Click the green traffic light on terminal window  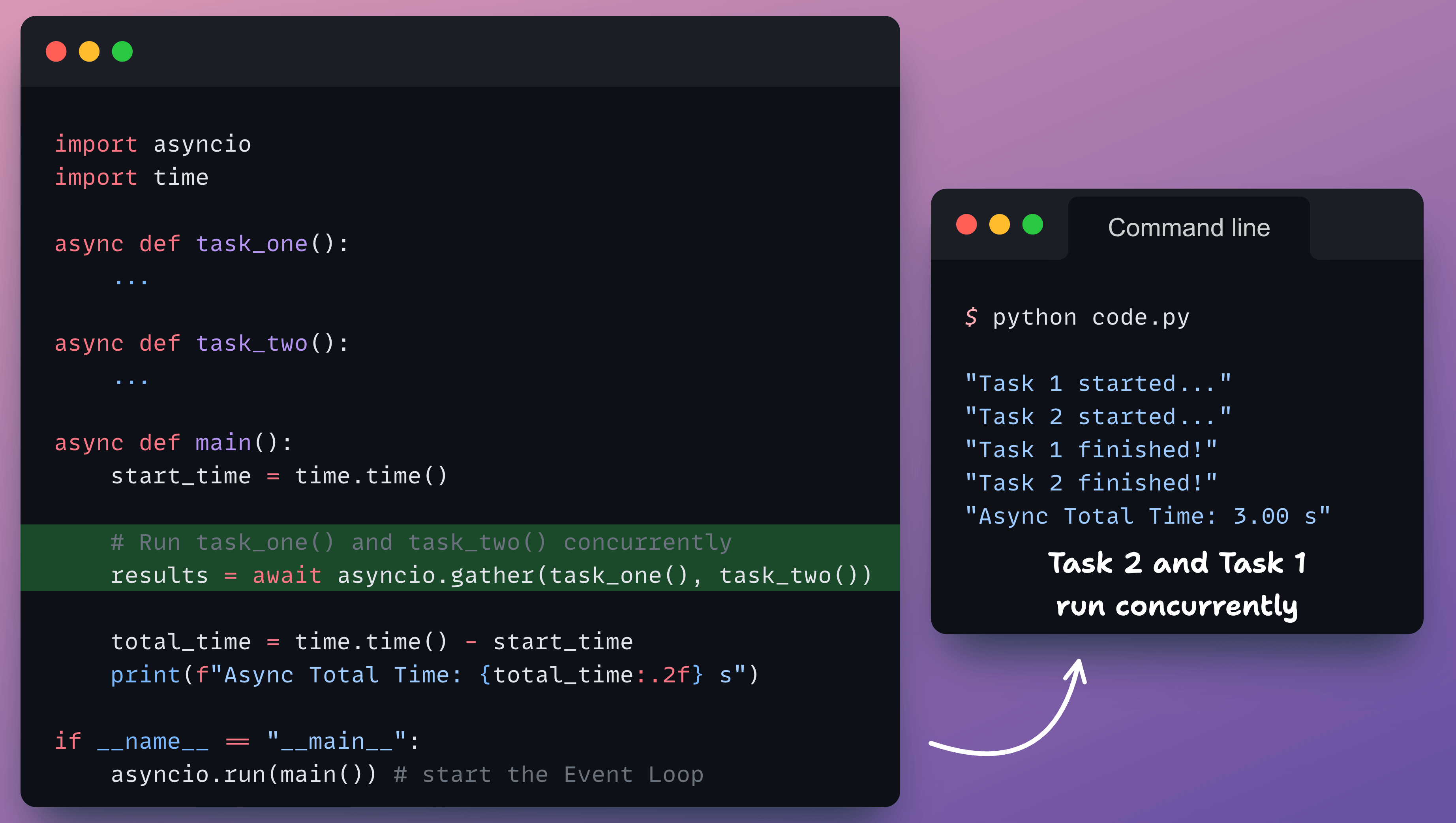(1033, 224)
